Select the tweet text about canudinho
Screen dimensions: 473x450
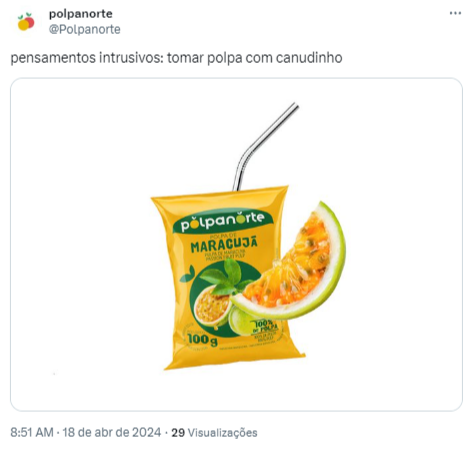tap(176, 58)
